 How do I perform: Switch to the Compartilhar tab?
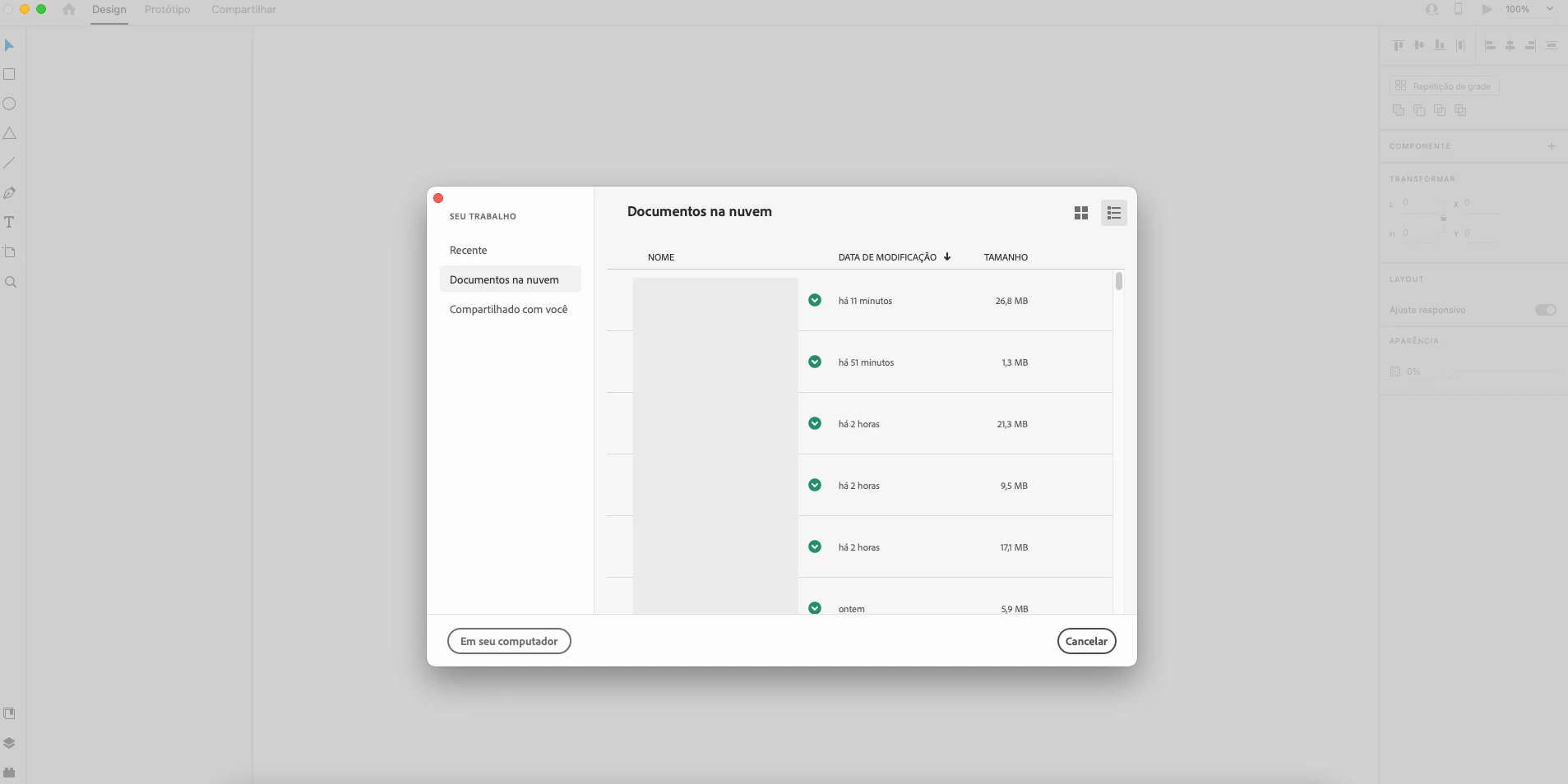pos(243,10)
